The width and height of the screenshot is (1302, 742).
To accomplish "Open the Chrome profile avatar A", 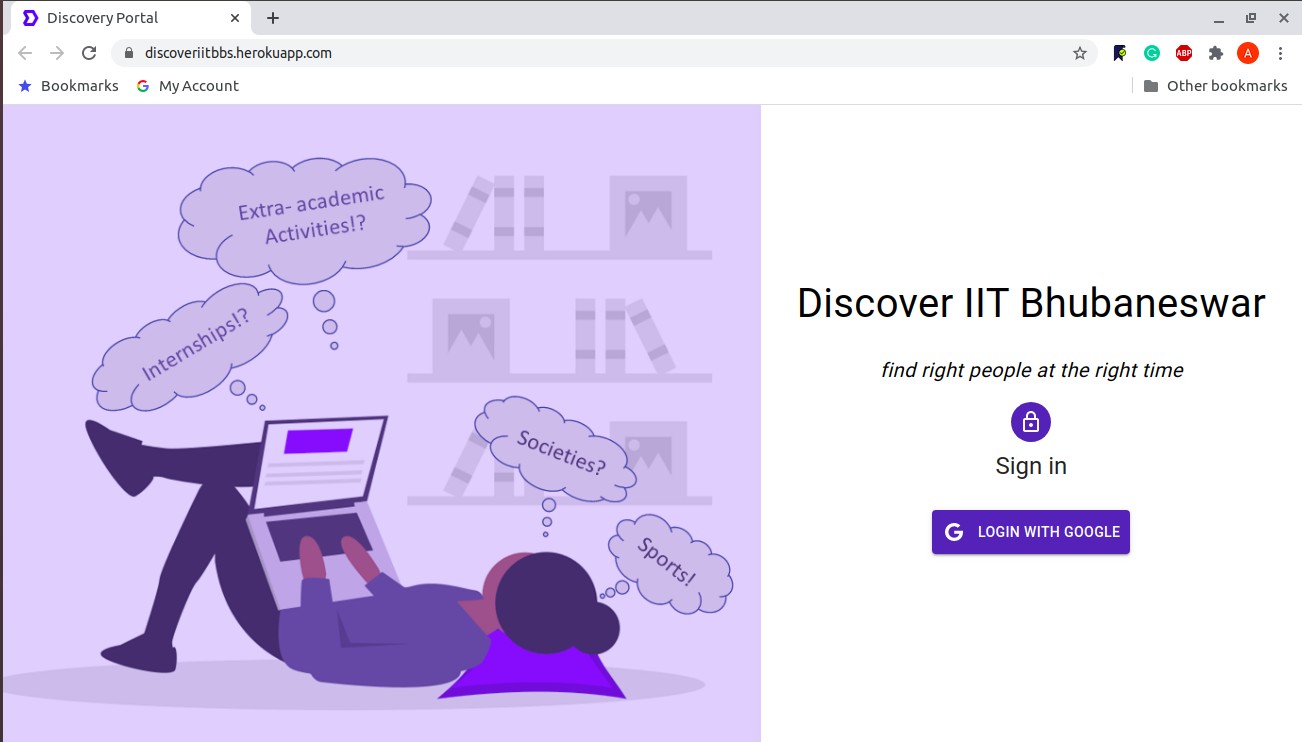I will click(x=1248, y=53).
